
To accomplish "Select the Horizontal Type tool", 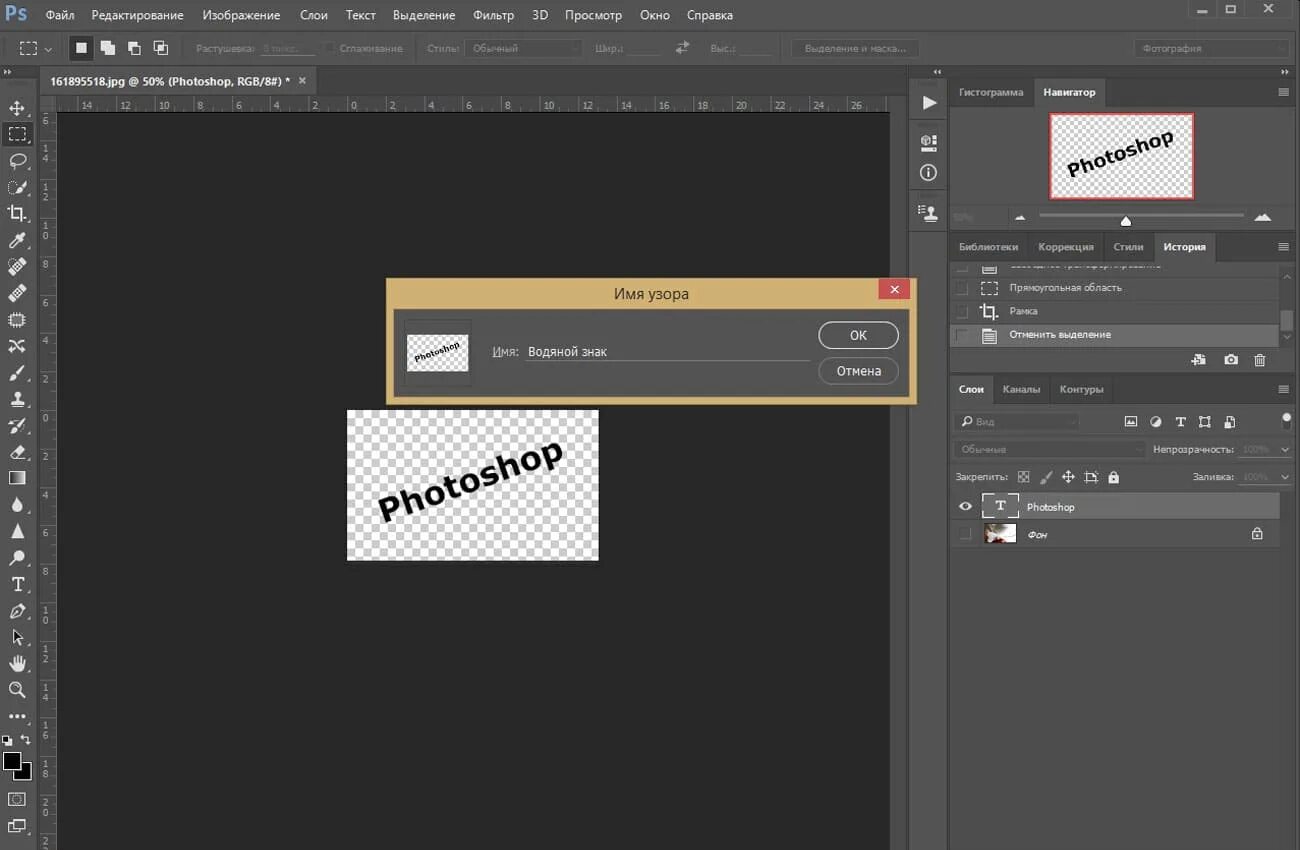I will coord(17,584).
